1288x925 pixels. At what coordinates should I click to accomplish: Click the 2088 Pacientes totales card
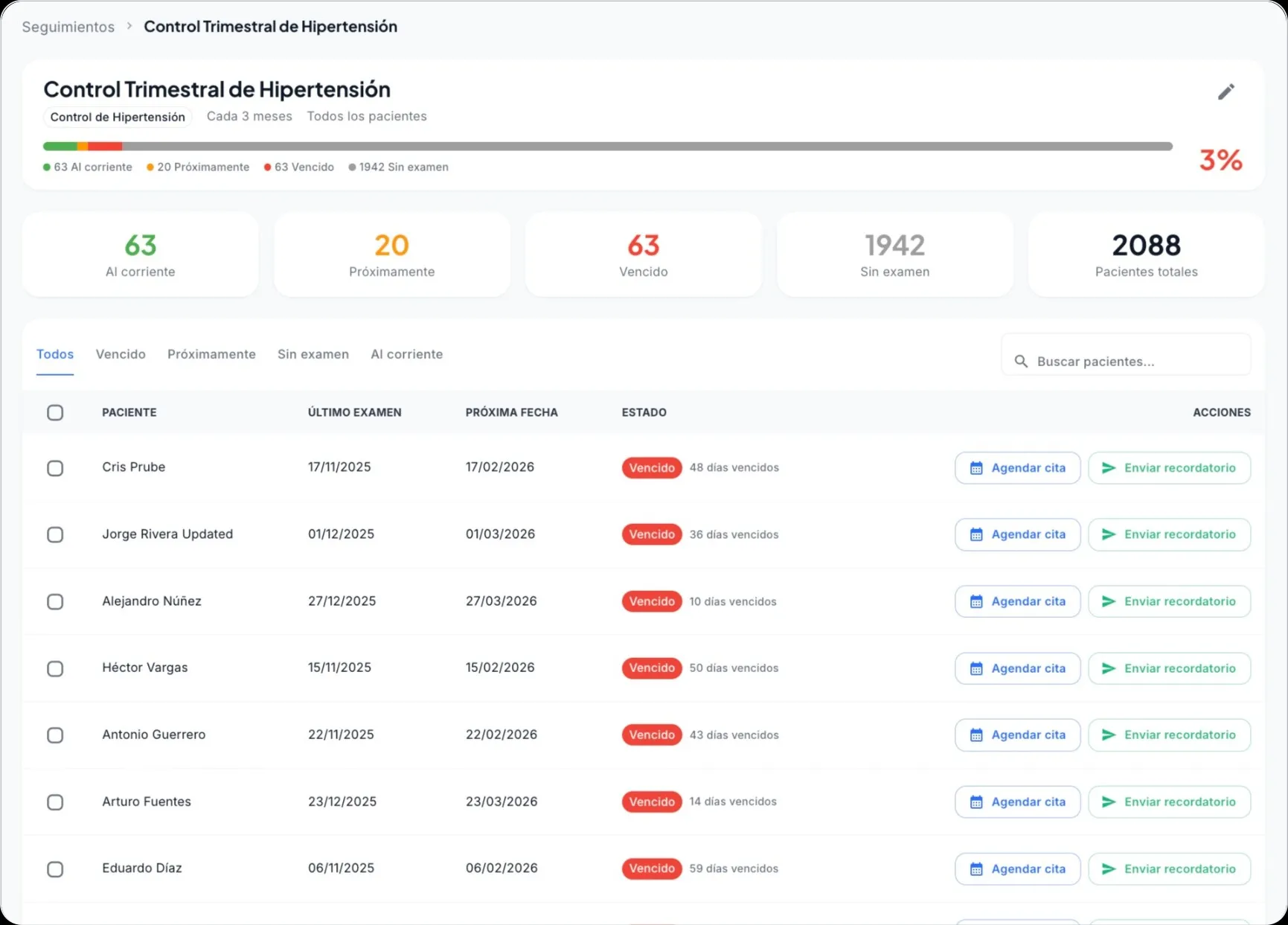pyautogui.click(x=1147, y=255)
